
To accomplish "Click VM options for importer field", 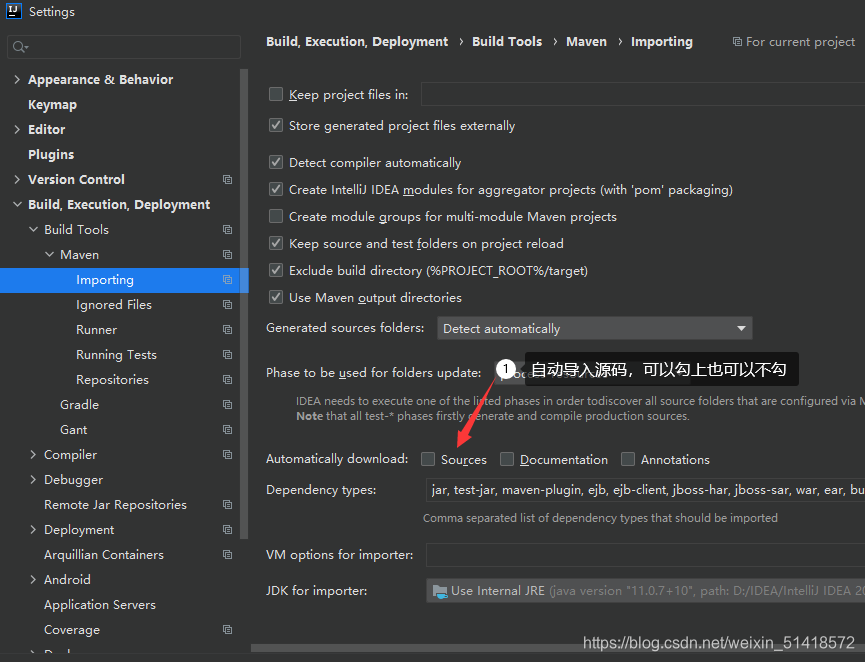I will click(x=645, y=554).
